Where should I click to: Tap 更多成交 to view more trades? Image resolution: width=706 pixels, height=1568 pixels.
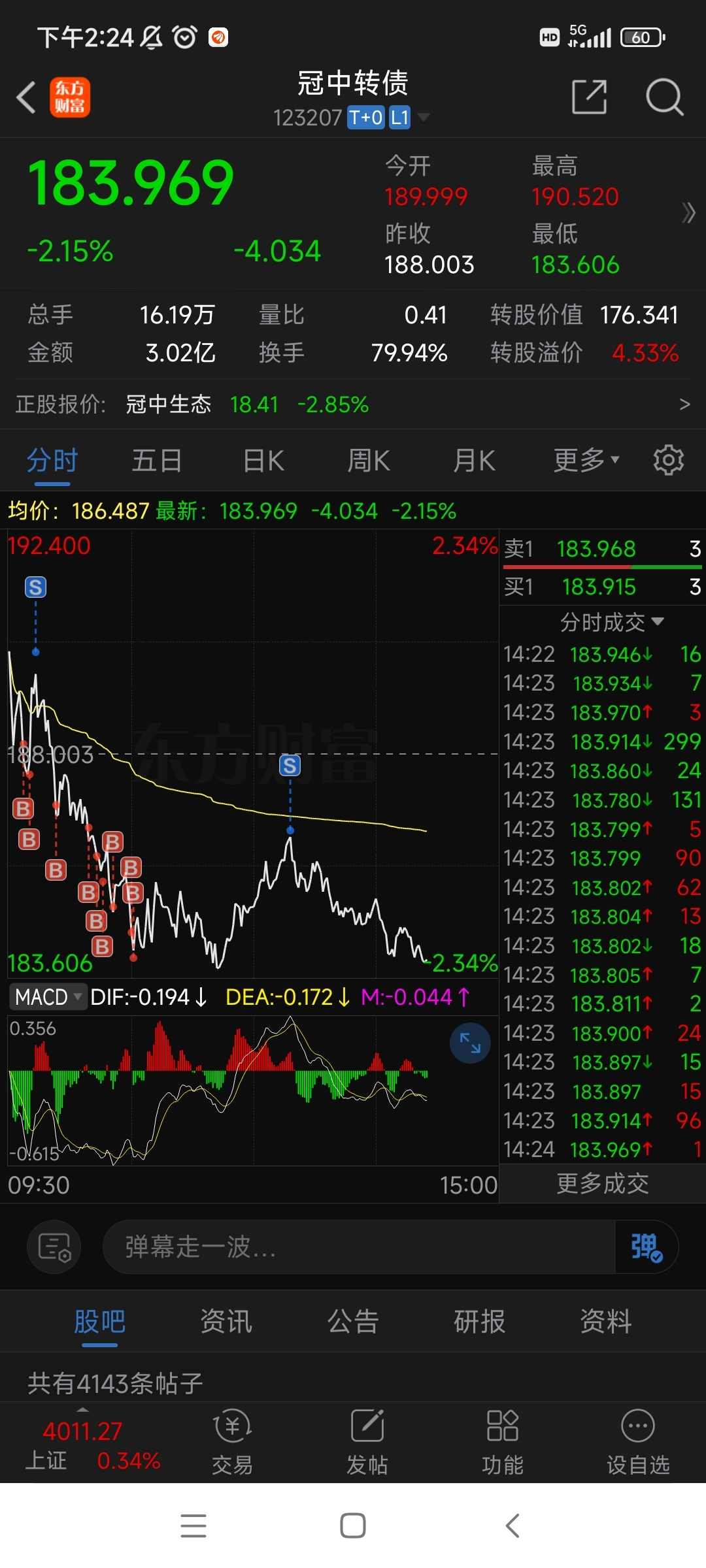[x=602, y=1183]
